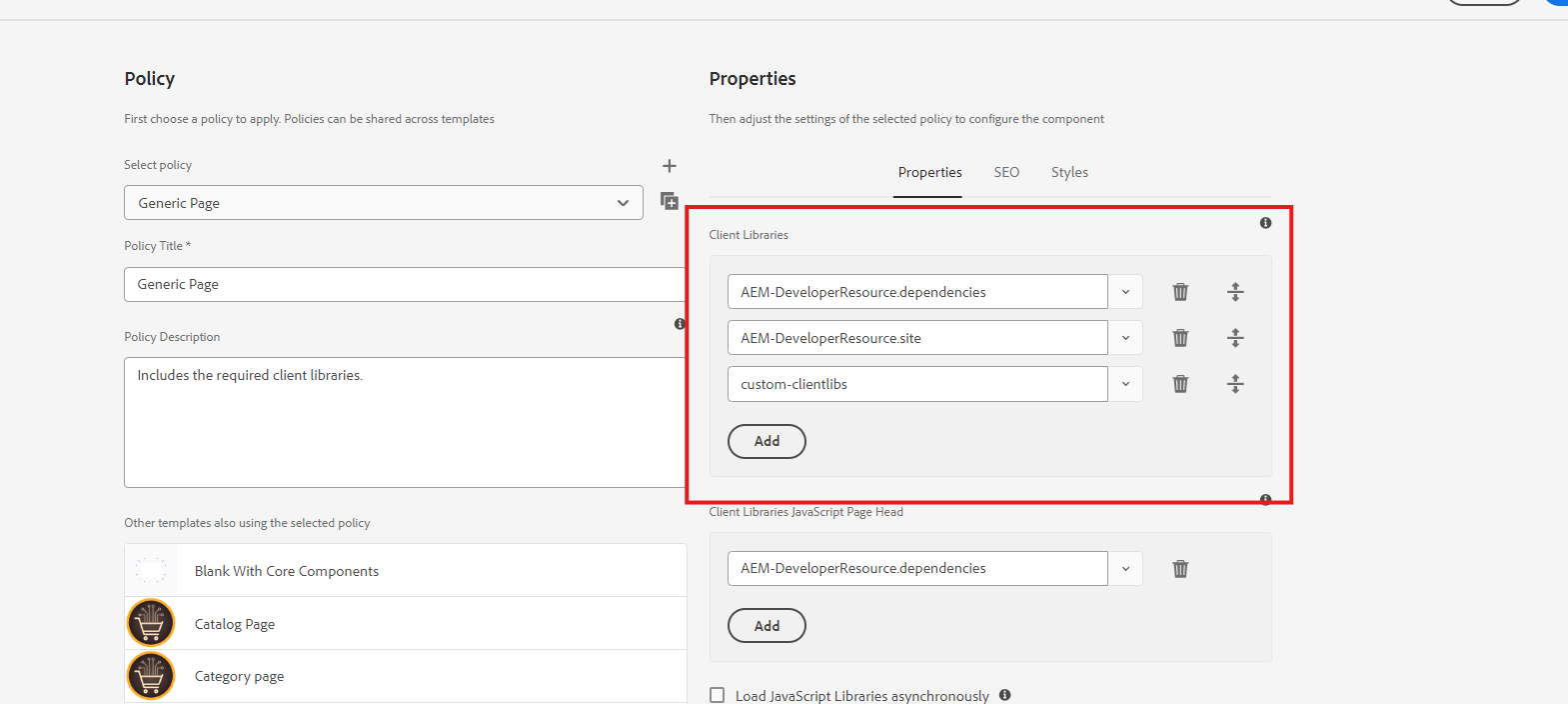Click Add button under Client Libraries
The width and height of the screenshot is (1568, 704).
(x=767, y=441)
